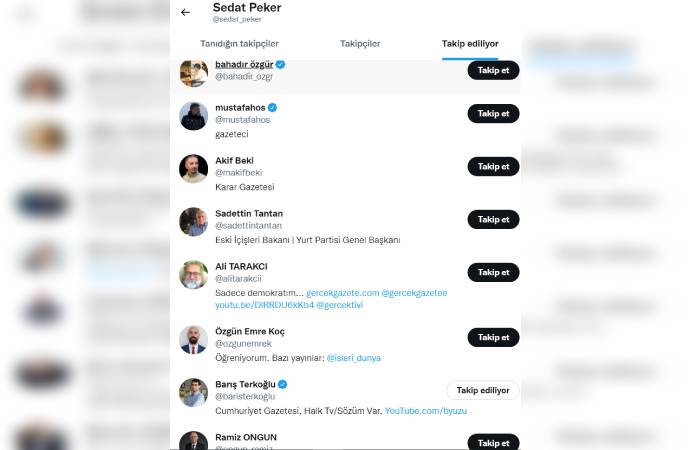Click the @isleri_dunya mention link
Screen dimensions: 690x450
[354, 357]
